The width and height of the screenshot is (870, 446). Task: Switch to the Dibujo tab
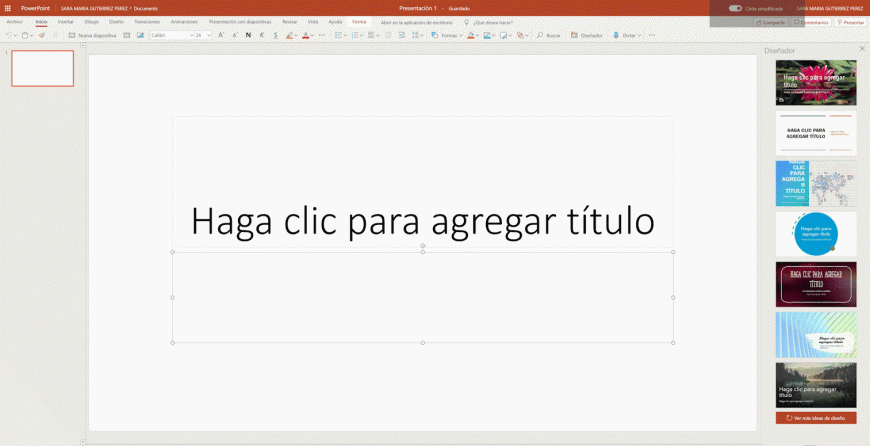point(92,22)
